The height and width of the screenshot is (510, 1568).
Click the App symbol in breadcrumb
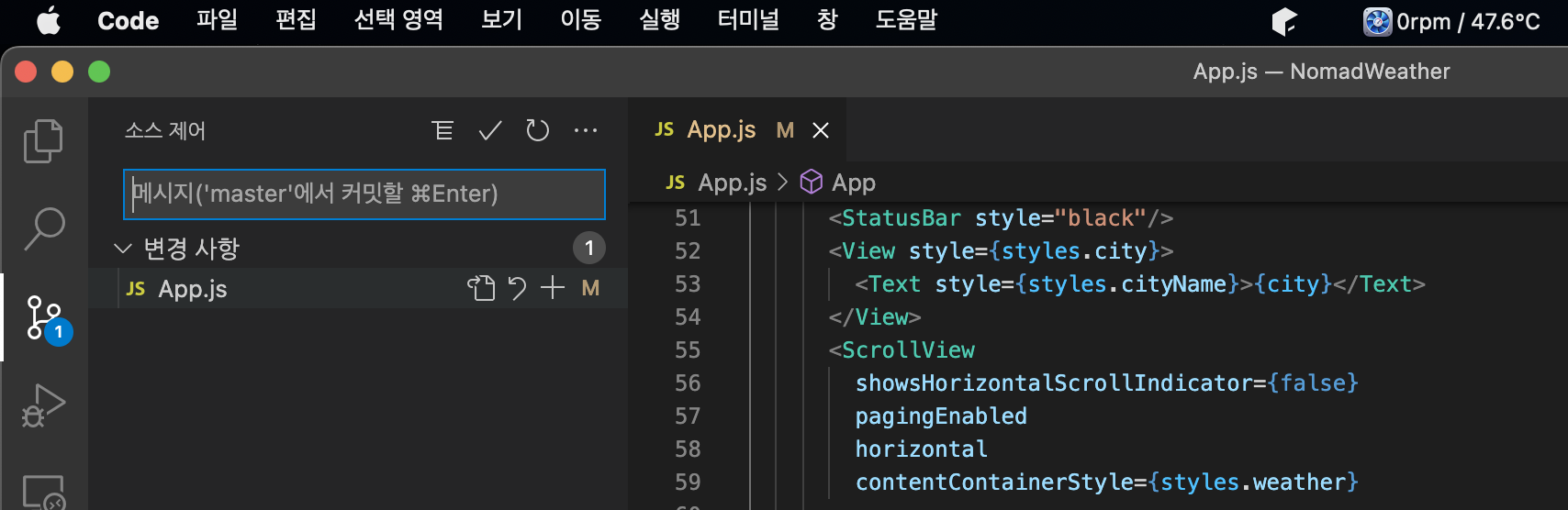click(x=853, y=183)
